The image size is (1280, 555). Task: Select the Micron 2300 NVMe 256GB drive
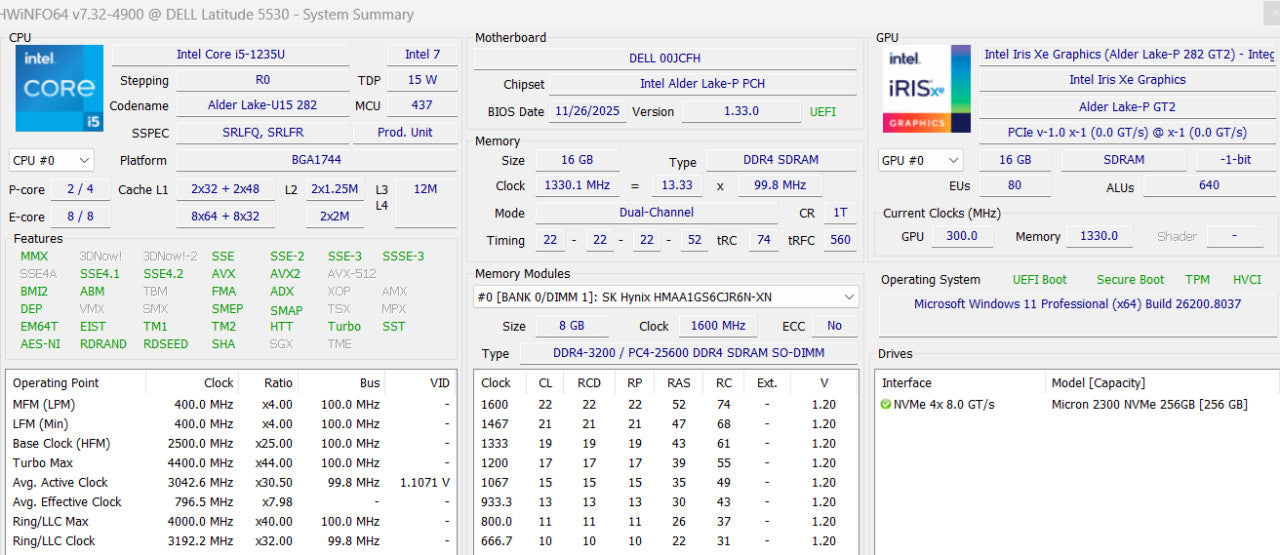tap(1149, 405)
